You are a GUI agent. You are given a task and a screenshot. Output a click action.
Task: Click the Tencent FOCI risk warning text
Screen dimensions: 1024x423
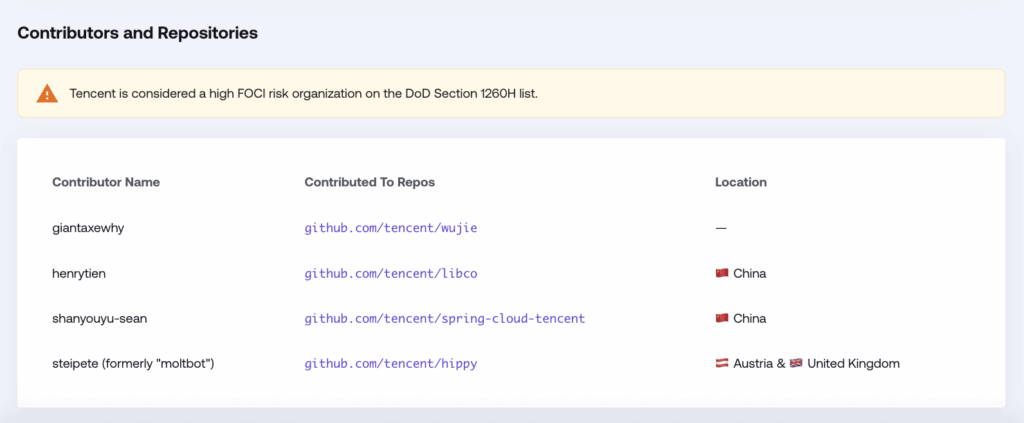304,93
